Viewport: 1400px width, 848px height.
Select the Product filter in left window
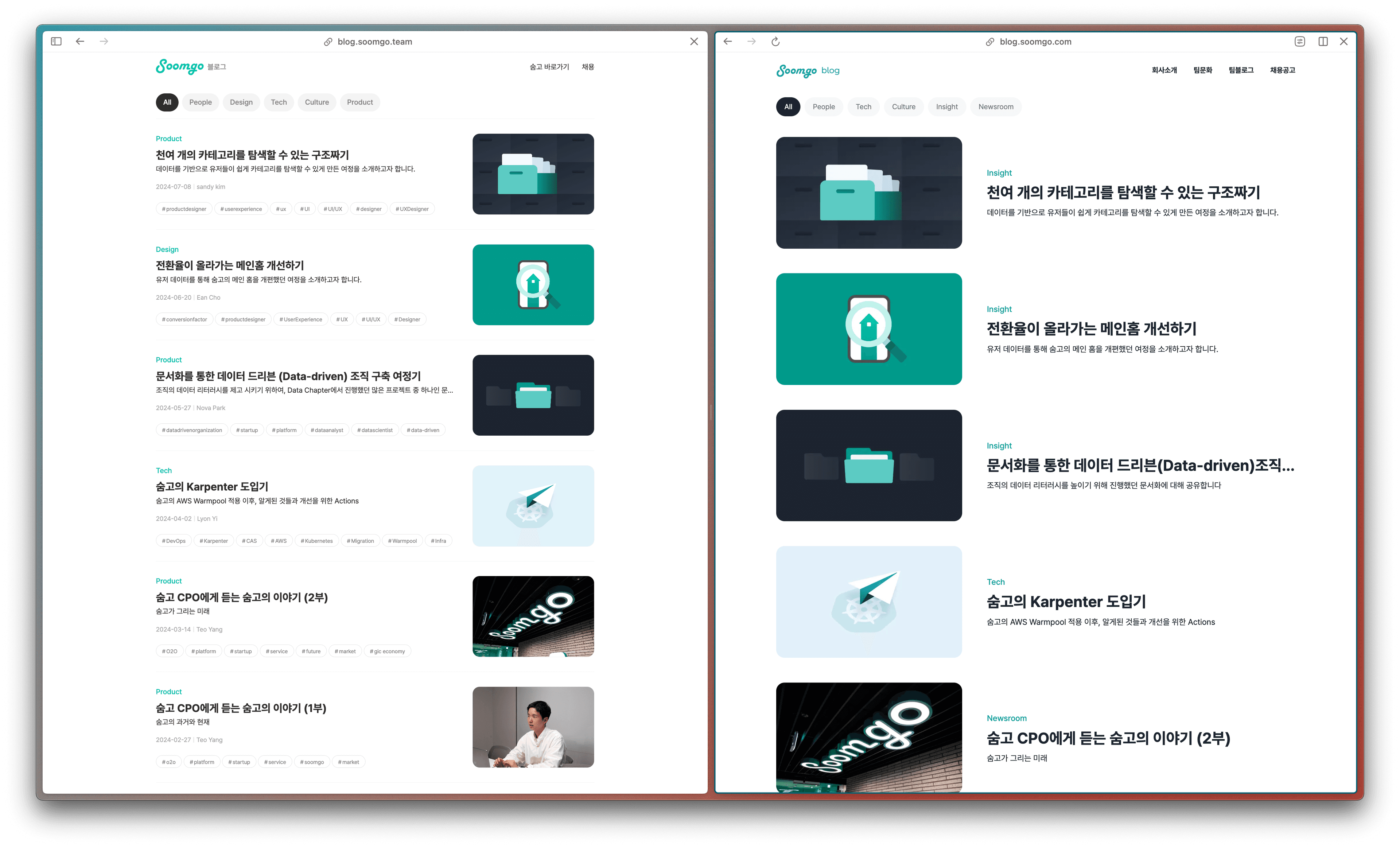click(360, 102)
